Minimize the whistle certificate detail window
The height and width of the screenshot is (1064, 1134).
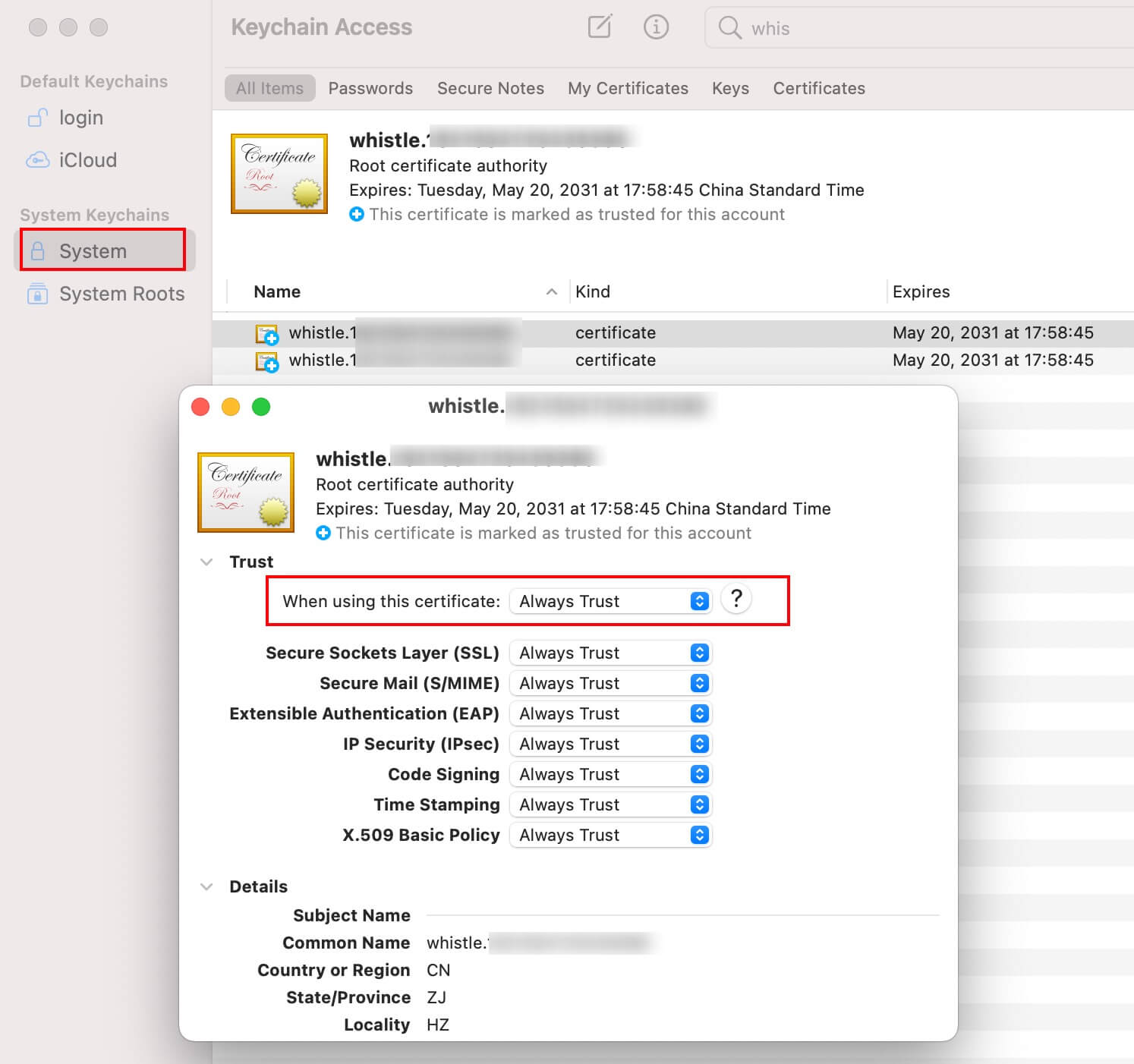(231, 407)
